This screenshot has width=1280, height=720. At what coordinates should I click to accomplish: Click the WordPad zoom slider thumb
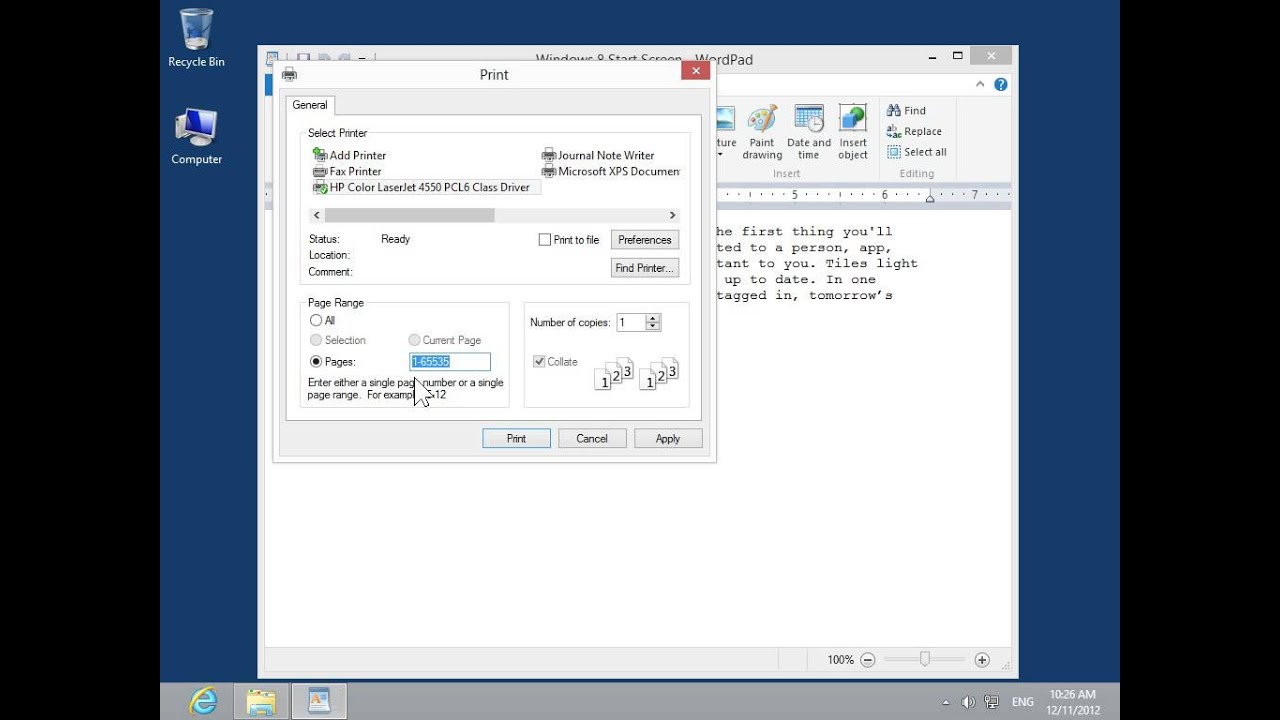[x=925, y=659]
